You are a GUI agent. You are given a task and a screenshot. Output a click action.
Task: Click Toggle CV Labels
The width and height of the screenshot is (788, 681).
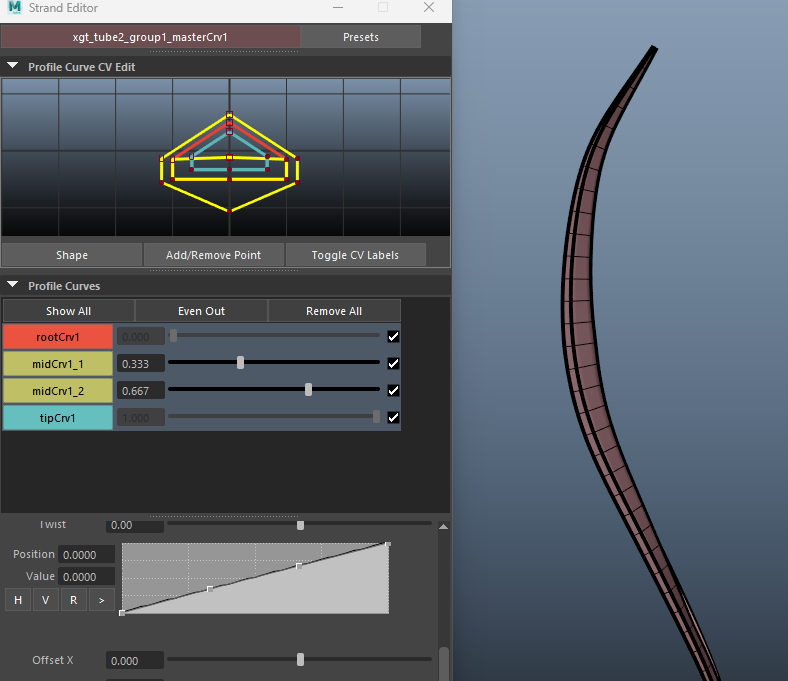(354, 255)
